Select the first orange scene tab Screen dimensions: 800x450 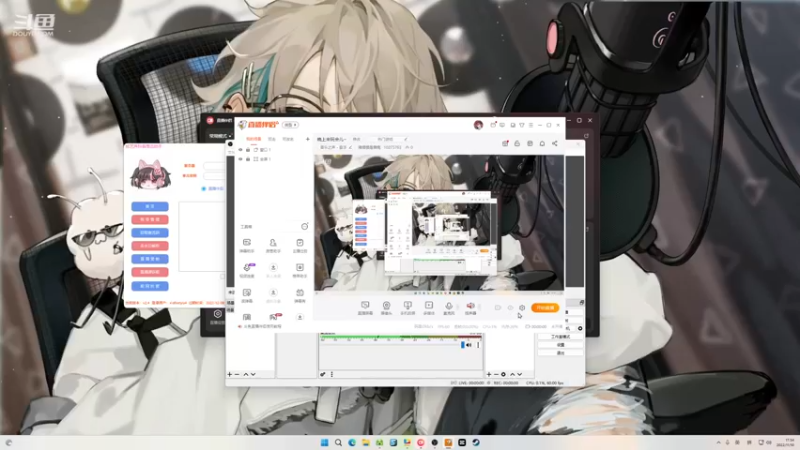[x=254, y=139]
